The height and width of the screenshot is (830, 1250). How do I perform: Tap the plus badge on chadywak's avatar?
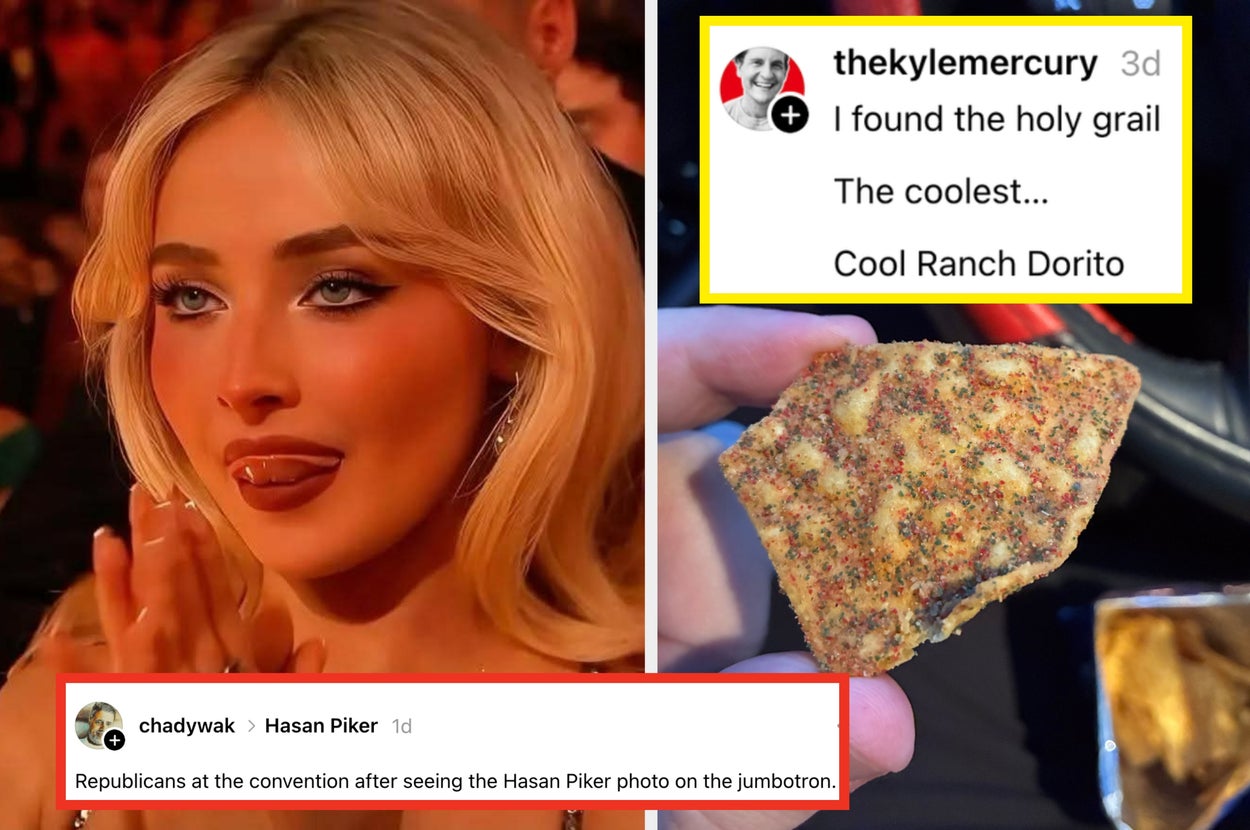115,740
